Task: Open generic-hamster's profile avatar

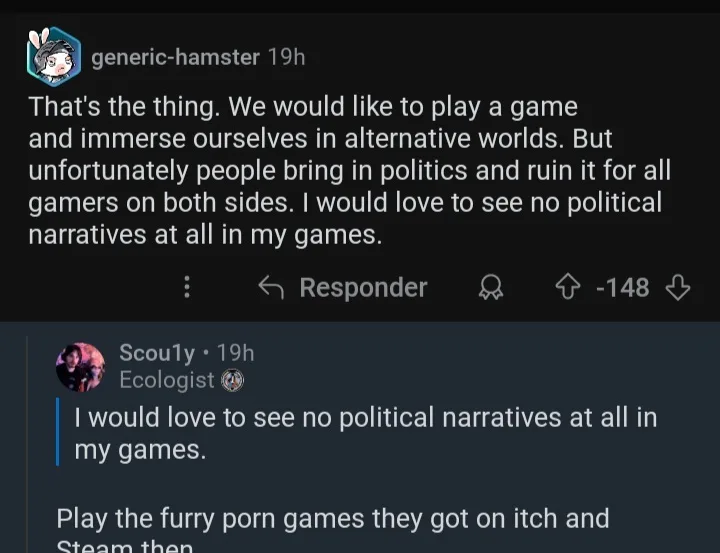Action: pyautogui.click(x=53, y=59)
